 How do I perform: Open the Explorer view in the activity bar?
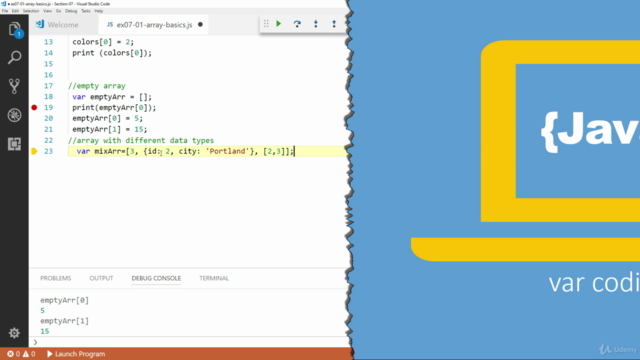(14, 29)
